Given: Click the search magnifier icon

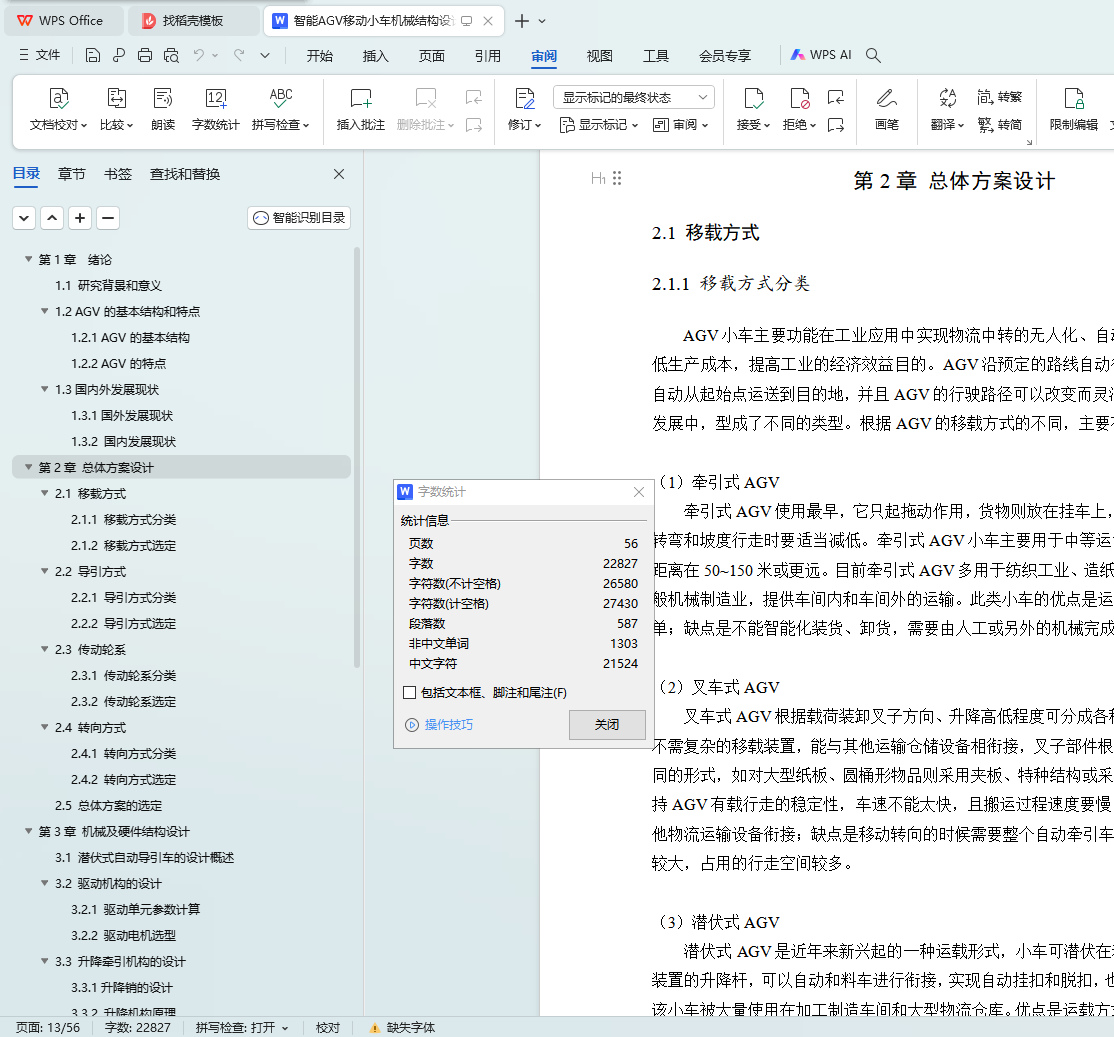Looking at the screenshot, I should 873,55.
